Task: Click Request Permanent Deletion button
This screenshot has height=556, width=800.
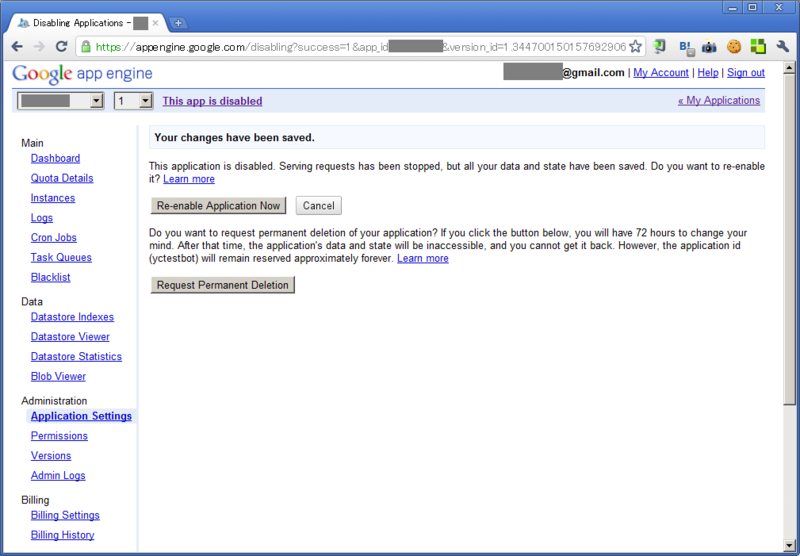Action: pyautogui.click(x=222, y=285)
